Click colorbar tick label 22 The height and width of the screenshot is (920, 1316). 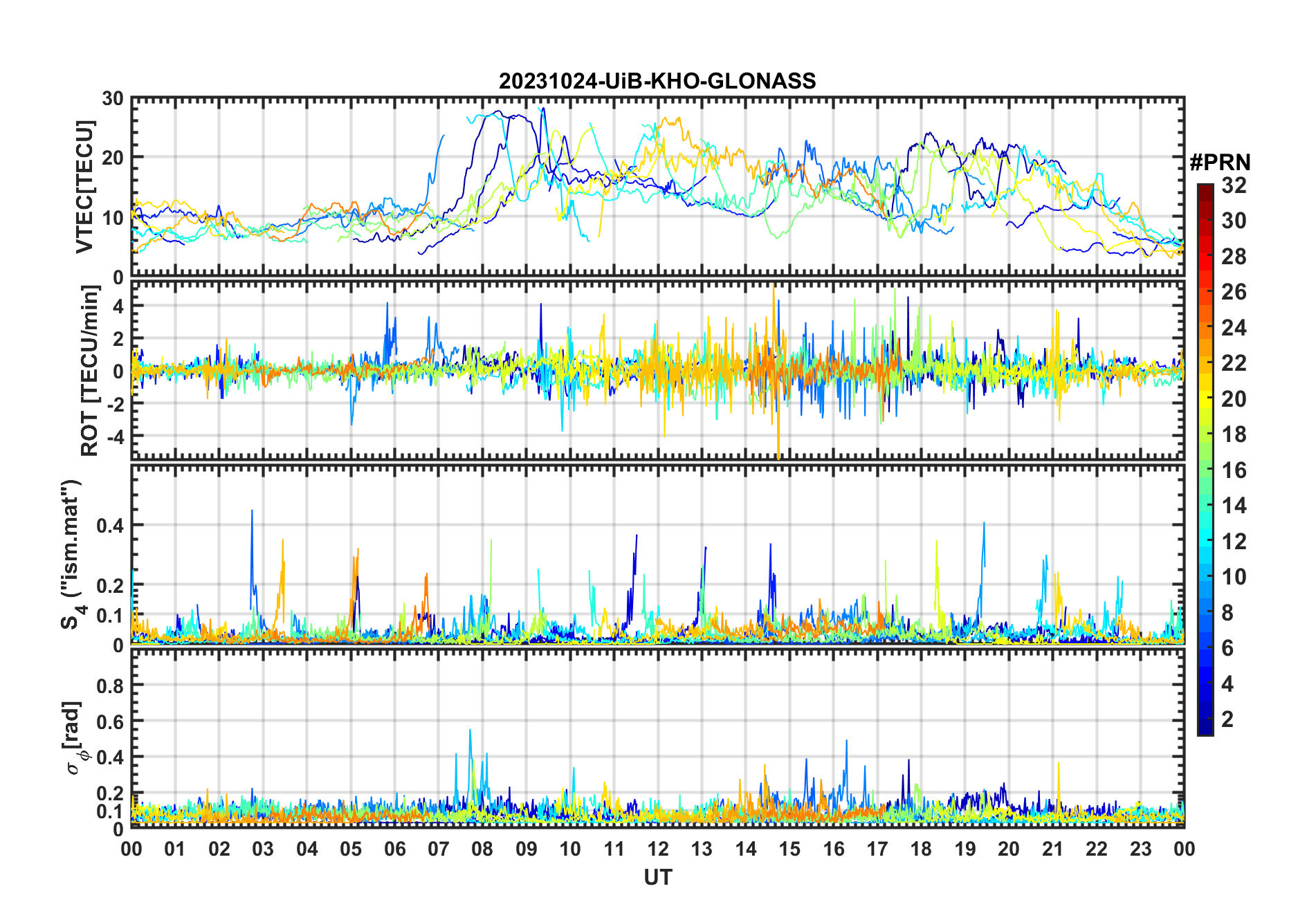click(1234, 363)
